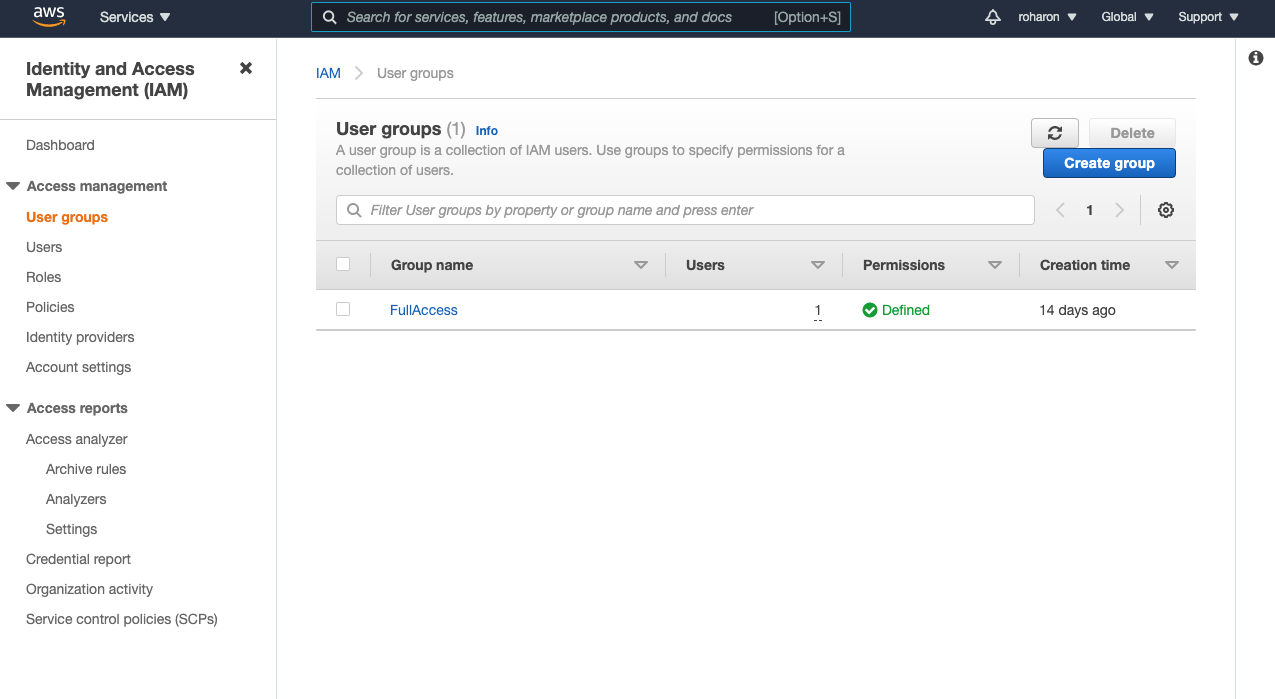1275x699 pixels.
Task: Open Policies in the sidebar
Action: click(x=50, y=307)
